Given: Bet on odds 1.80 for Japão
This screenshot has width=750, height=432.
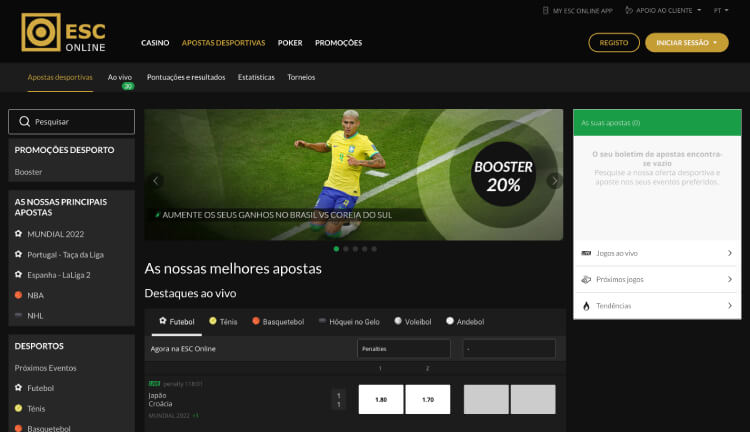Looking at the screenshot, I should (381, 399).
